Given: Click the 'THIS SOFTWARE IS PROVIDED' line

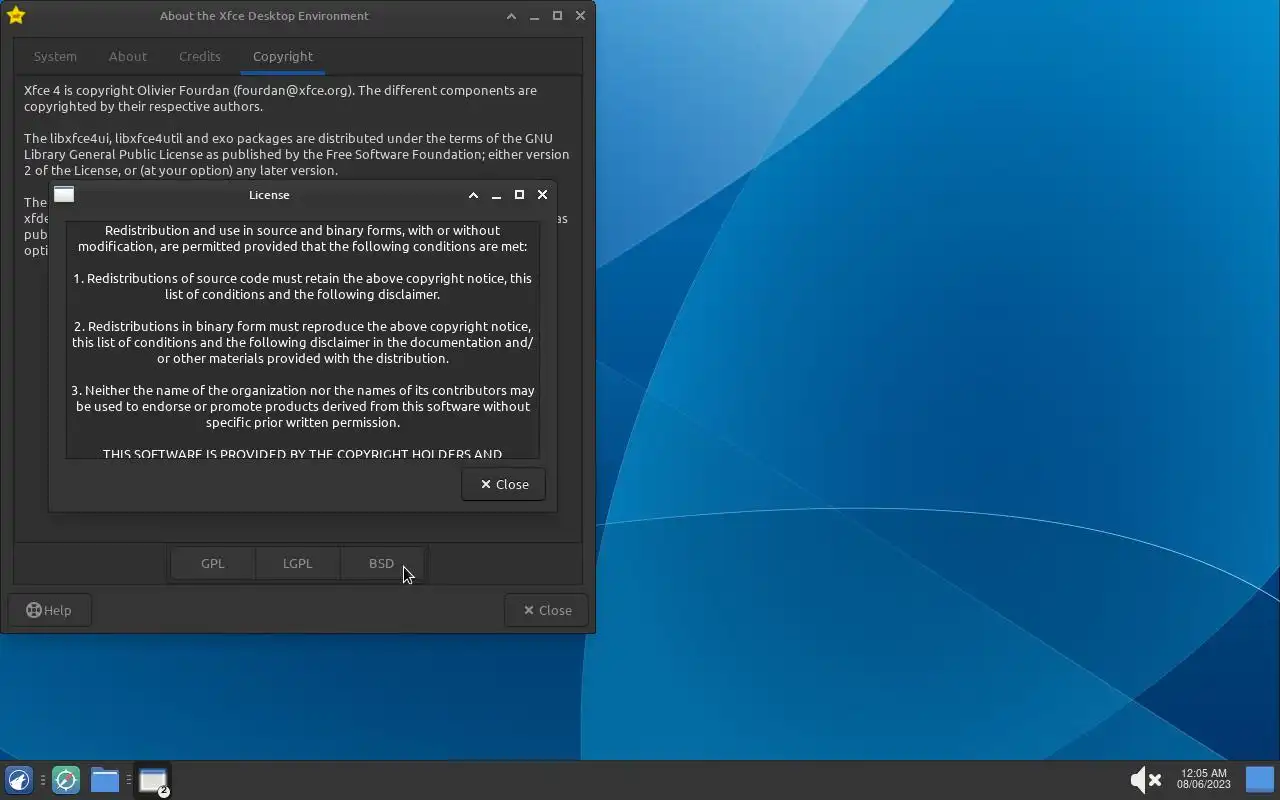Looking at the screenshot, I should pos(302,453).
